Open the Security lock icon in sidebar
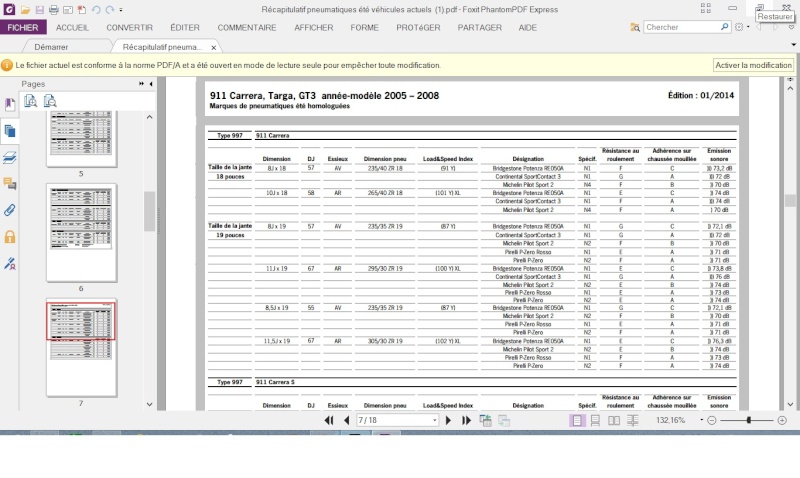The width and height of the screenshot is (800, 478). pos(10,237)
